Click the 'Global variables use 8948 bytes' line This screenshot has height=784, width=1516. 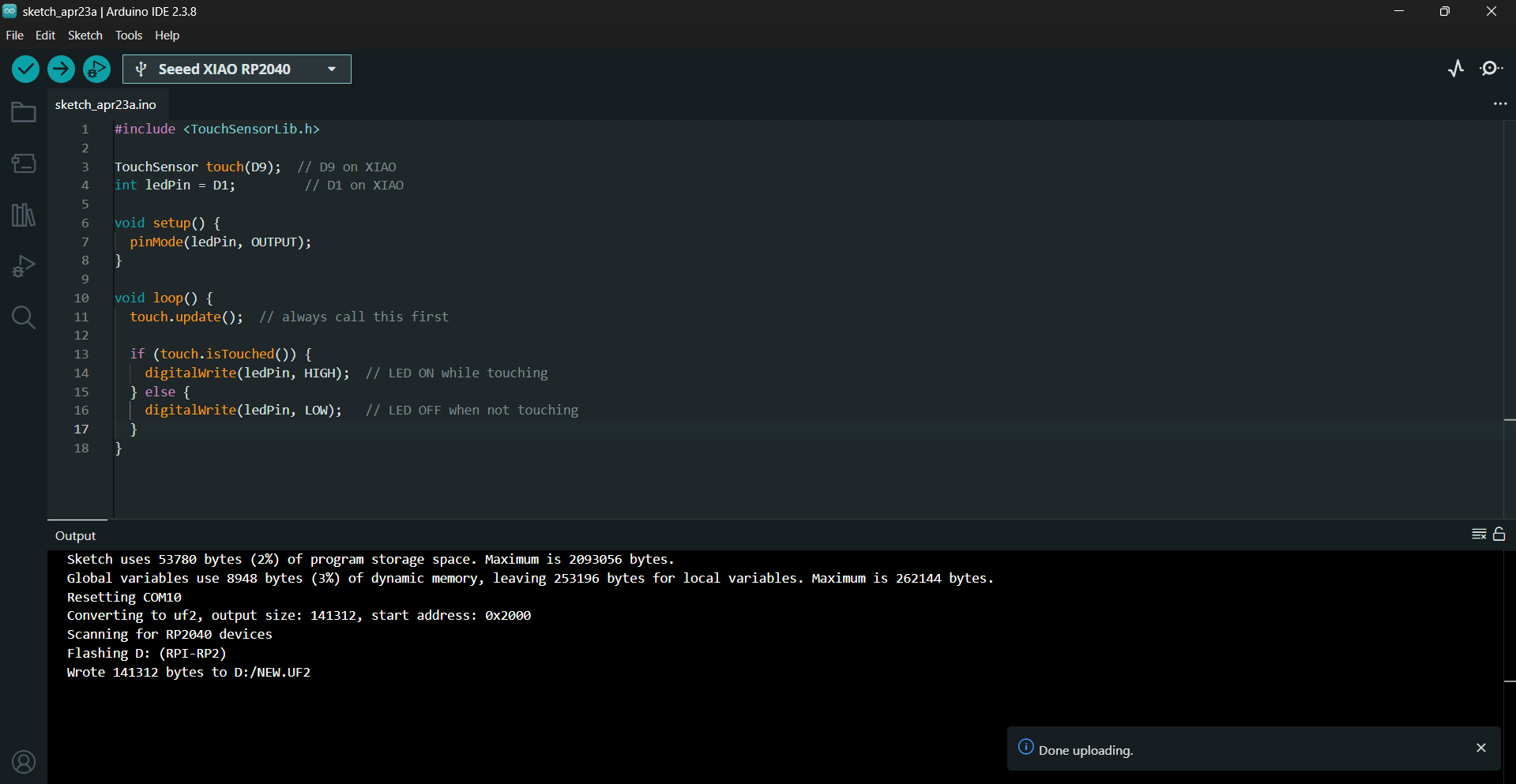pos(530,579)
